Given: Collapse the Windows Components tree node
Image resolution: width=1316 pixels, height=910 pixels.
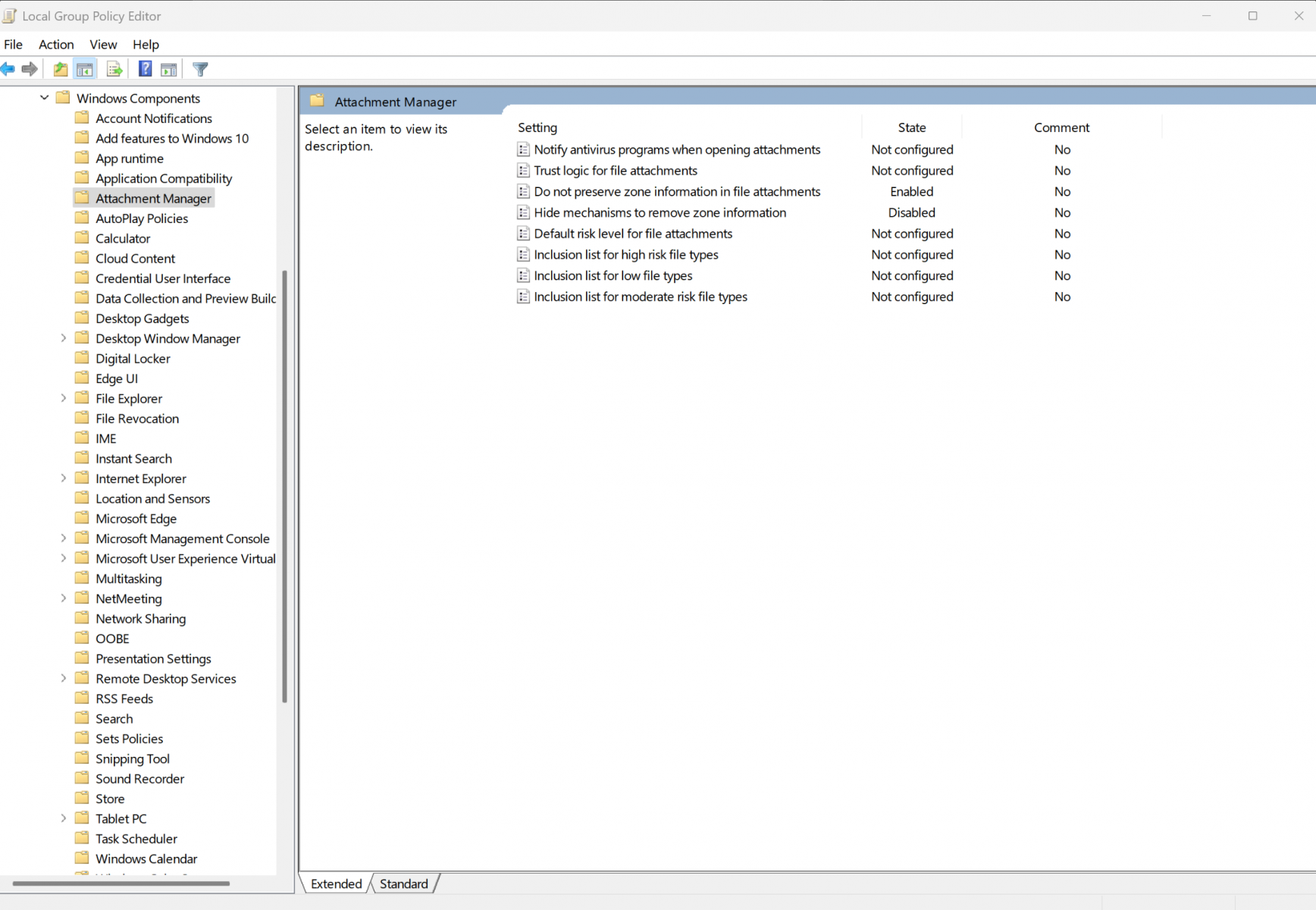Looking at the screenshot, I should pos(45,98).
